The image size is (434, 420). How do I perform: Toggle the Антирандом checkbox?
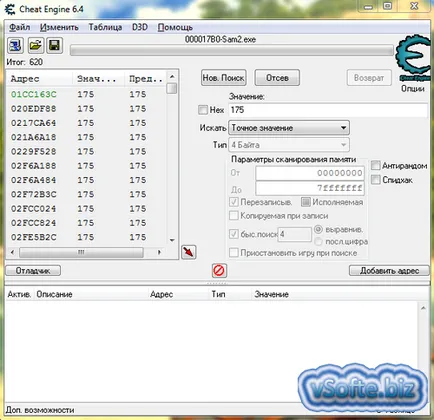[x=375, y=165]
